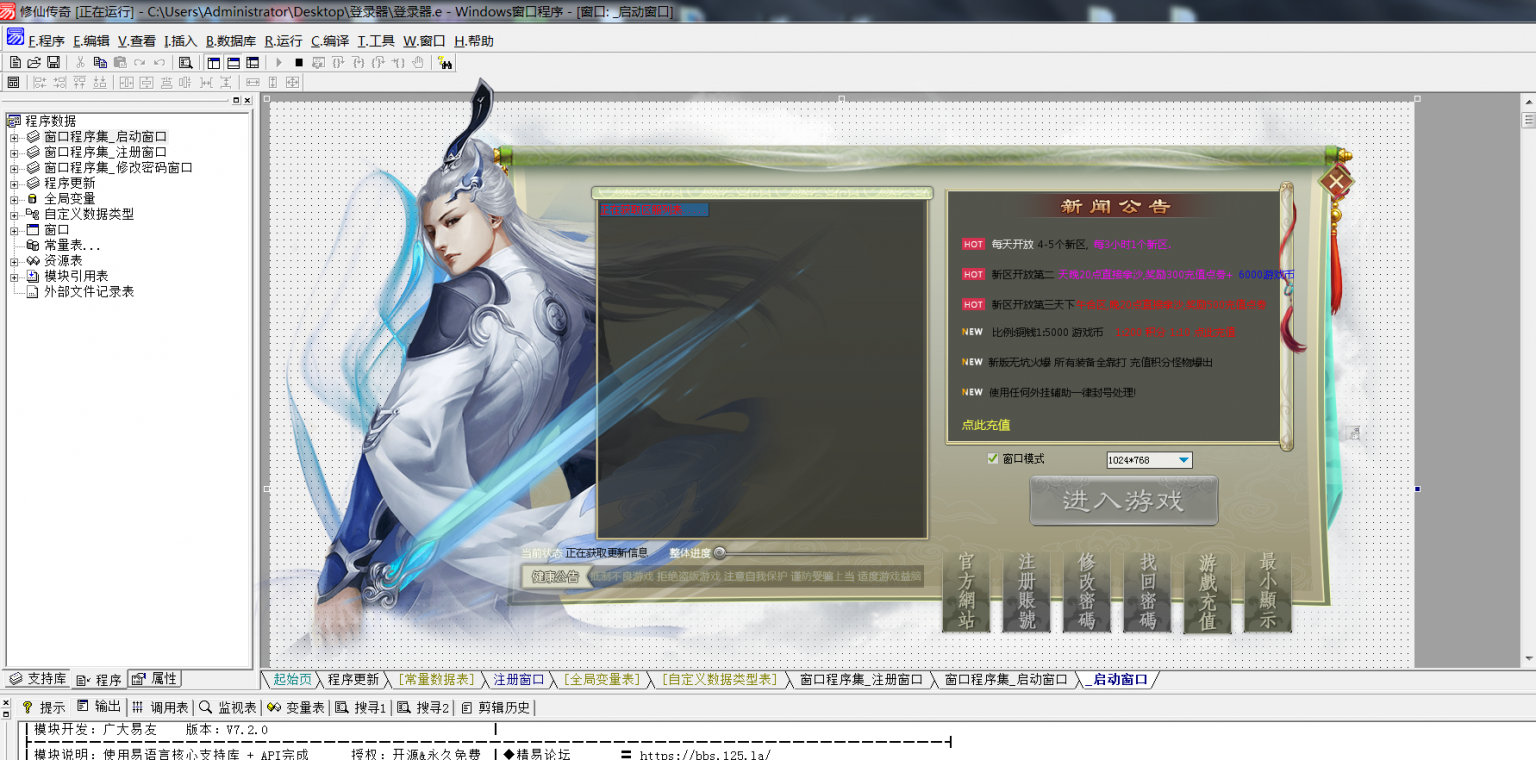The width and height of the screenshot is (1536, 760).
Task: Switch to the 注册窗口 editor tab
Action: (518, 680)
